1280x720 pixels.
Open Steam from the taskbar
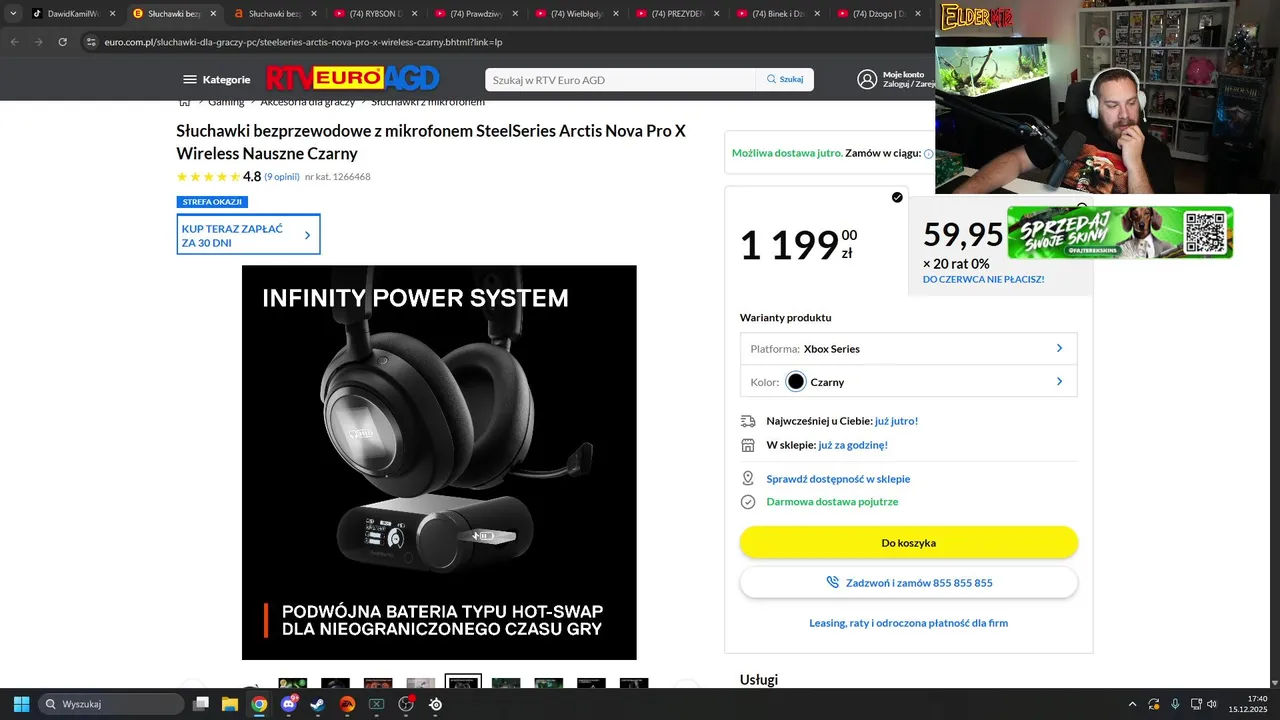[x=317, y=704]
